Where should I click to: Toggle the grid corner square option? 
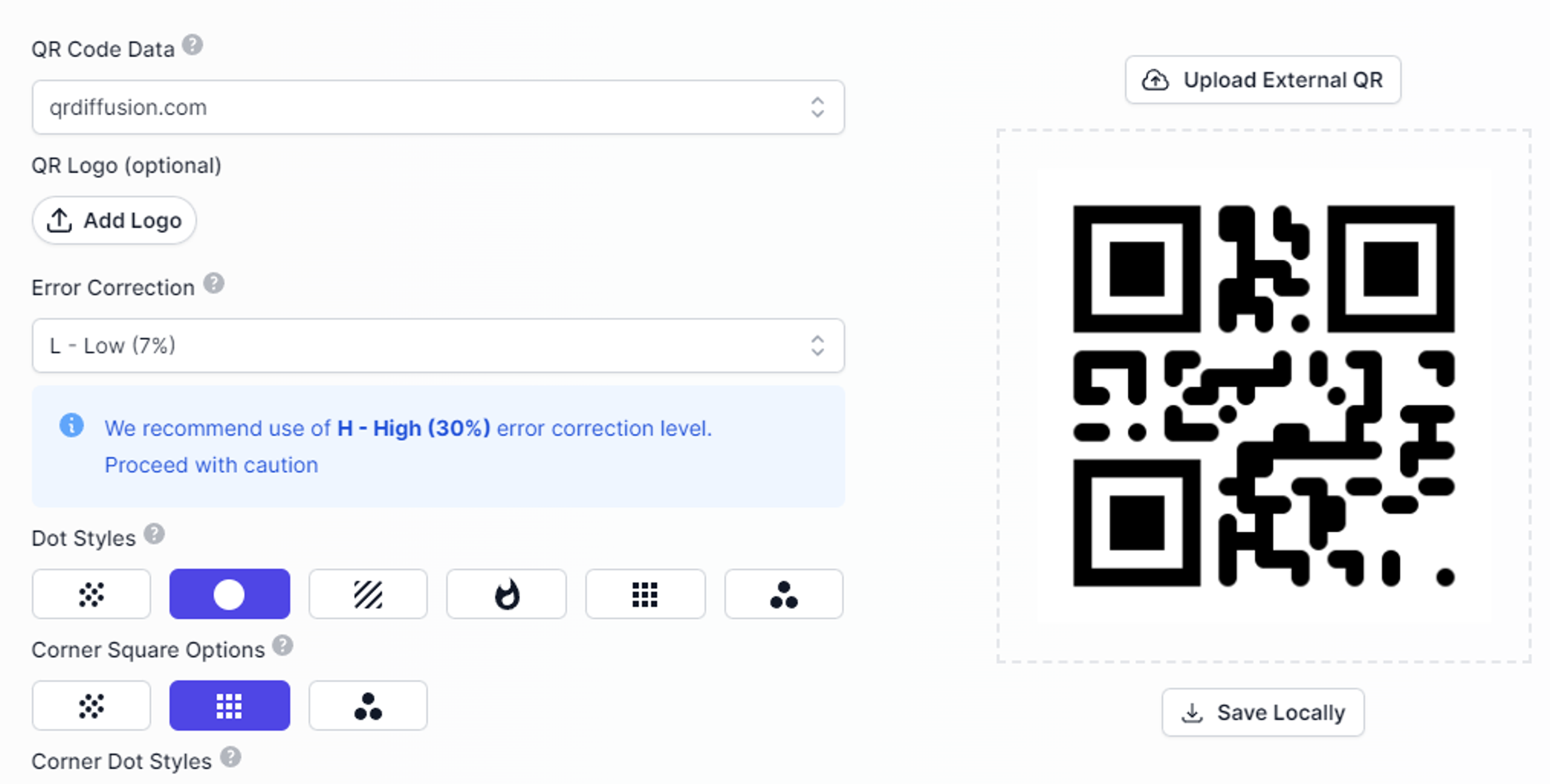(x=229, y=704)
